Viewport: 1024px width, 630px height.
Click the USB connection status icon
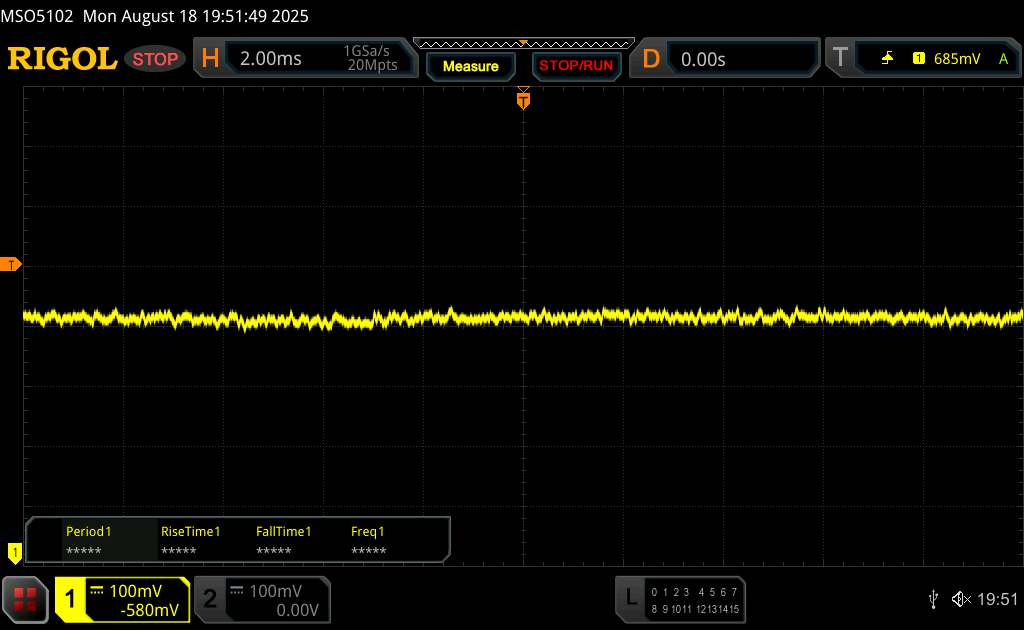point(933,599)
